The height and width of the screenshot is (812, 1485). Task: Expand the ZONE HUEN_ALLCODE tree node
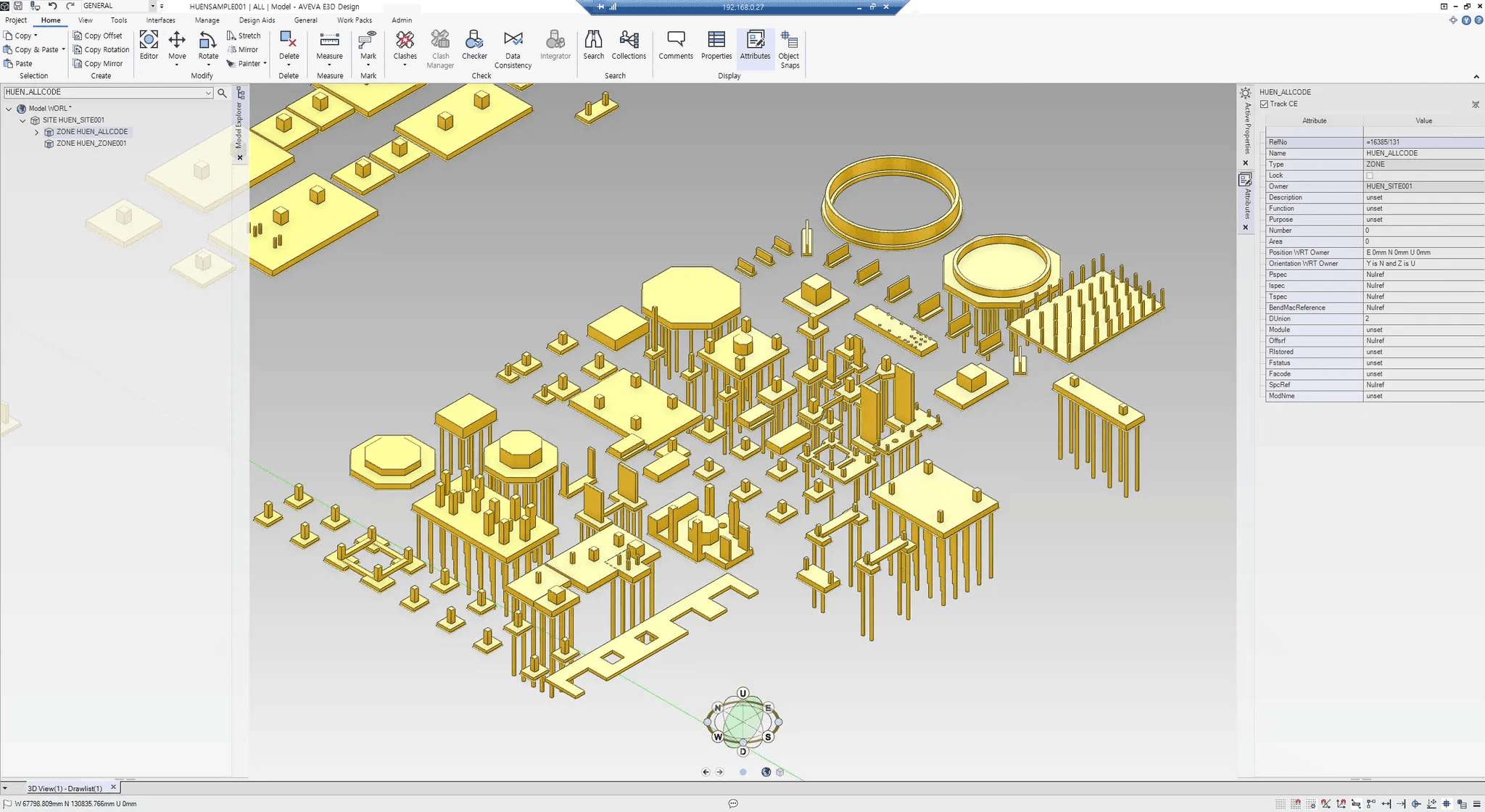36,132
